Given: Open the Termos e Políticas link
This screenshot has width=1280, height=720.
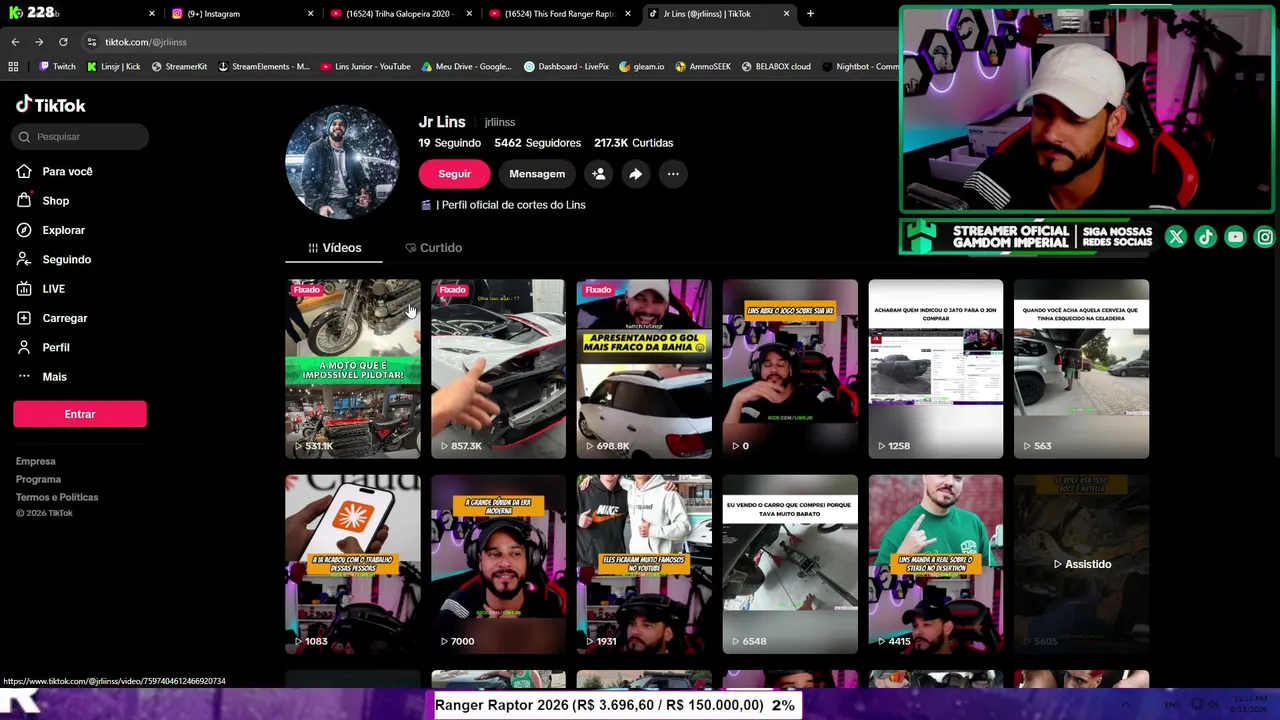Looking at the screenshot, I should tap(57, 497).
